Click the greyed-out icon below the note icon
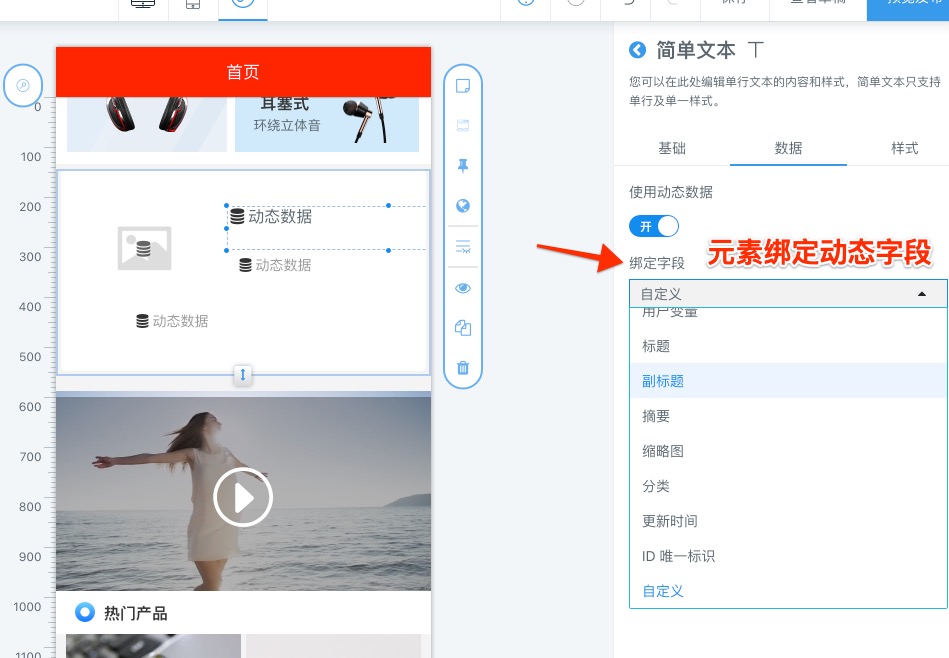Screen dimensions: 949x658 (463, 126)
